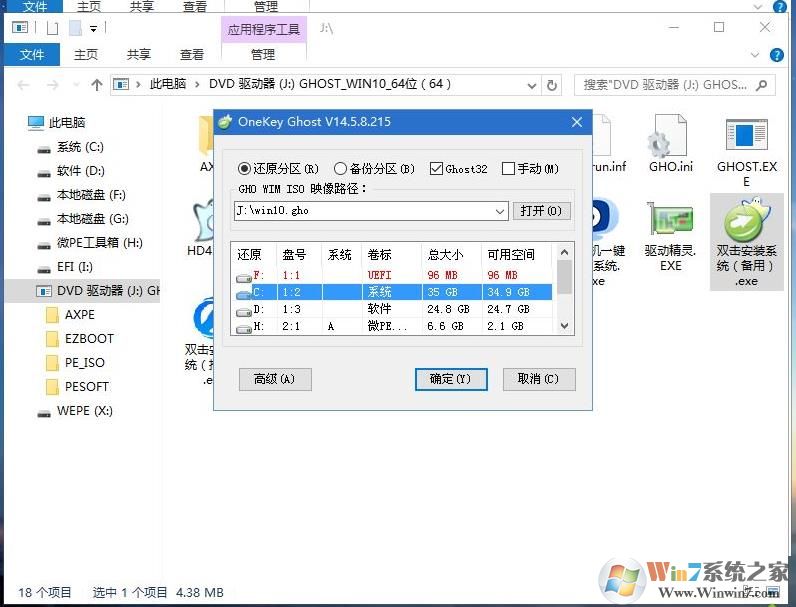Open the EZBOOT folder in sidebar

click(x=80, y=339)
